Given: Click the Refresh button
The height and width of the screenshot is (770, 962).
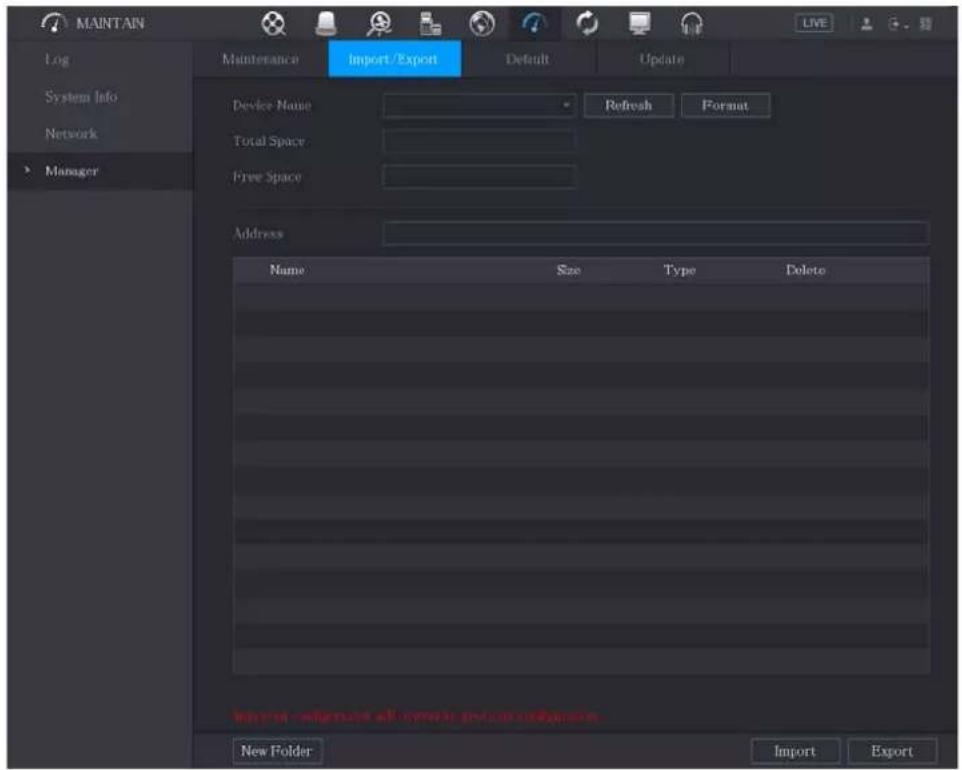Looking at the screenshot, I should tap(628, 106).
